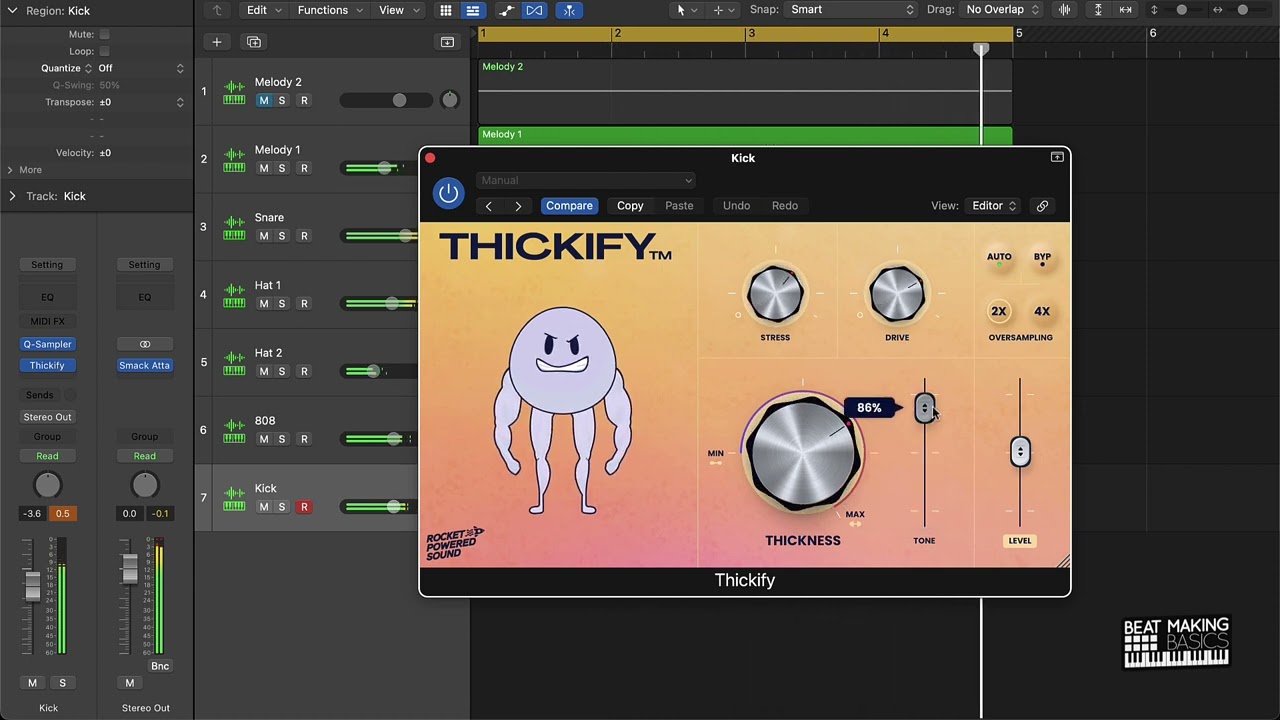The width and height of the screenshot is (1280, 720).
Task: Click the TONE slider handle
Action: pyautogui.click(x=924, y=408)
